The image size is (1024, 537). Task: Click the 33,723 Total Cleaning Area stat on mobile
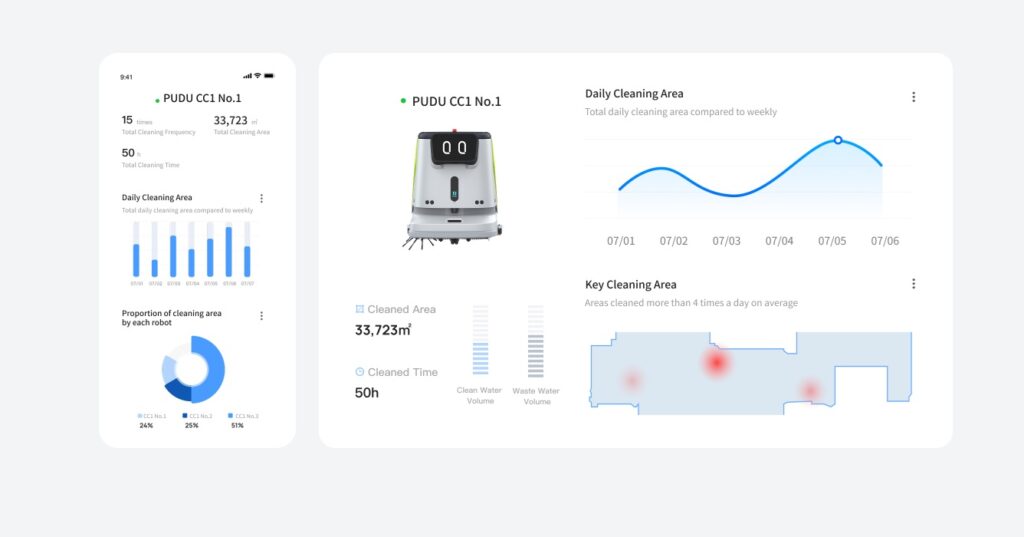231,121
